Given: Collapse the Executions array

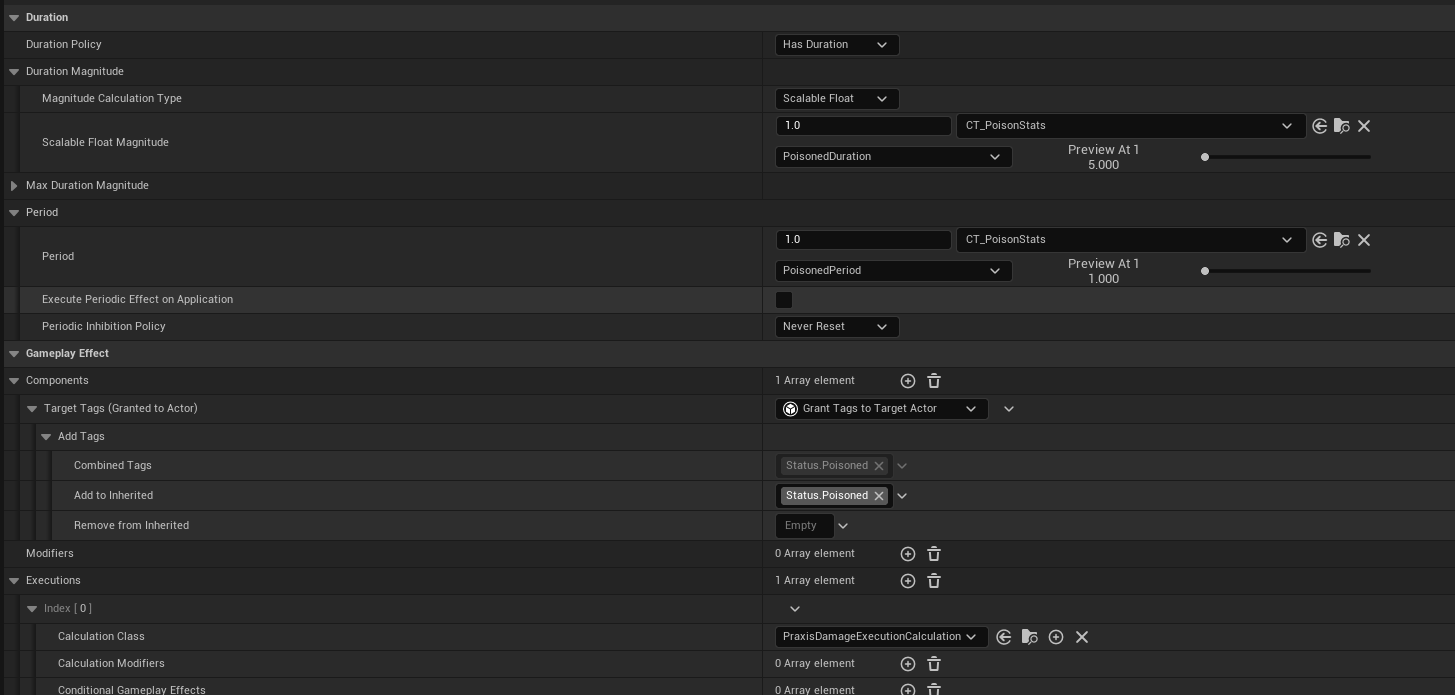Looking at the screenshot, I should [14, 581].
